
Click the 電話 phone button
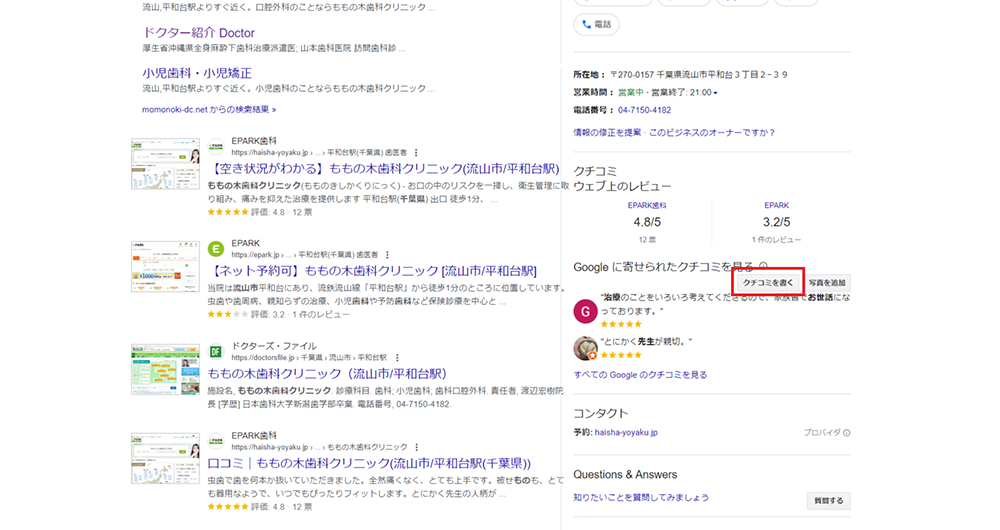(596, 24)
